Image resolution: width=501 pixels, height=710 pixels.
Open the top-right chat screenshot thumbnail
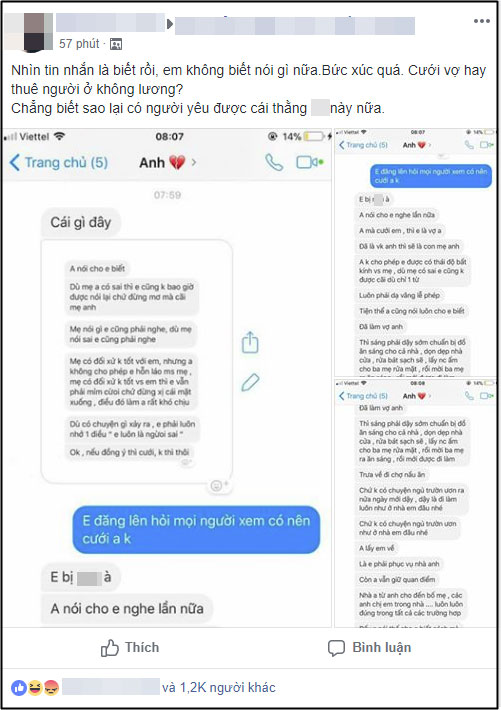coord(415,252)
